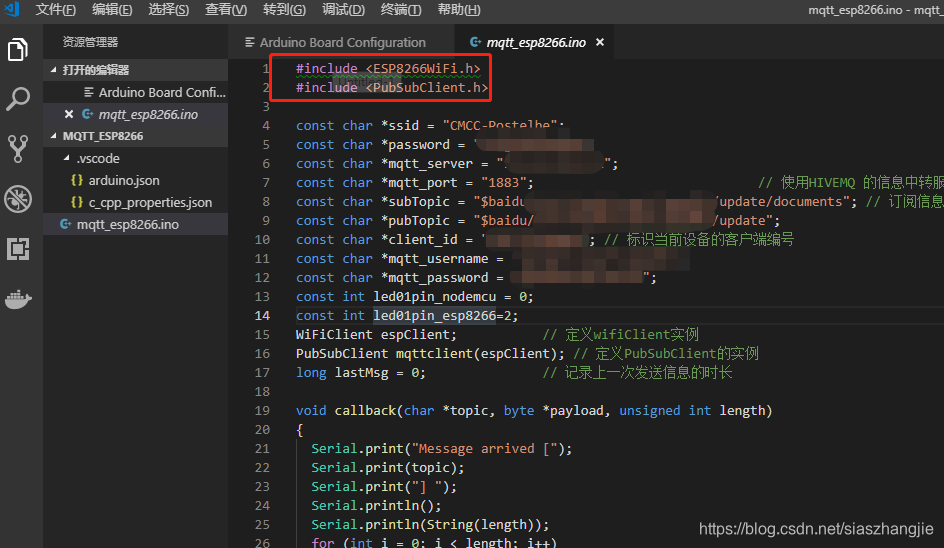Open the Explorer view in activity bar
This screenshot has height=548, width=944.
(x=18, y=49)
